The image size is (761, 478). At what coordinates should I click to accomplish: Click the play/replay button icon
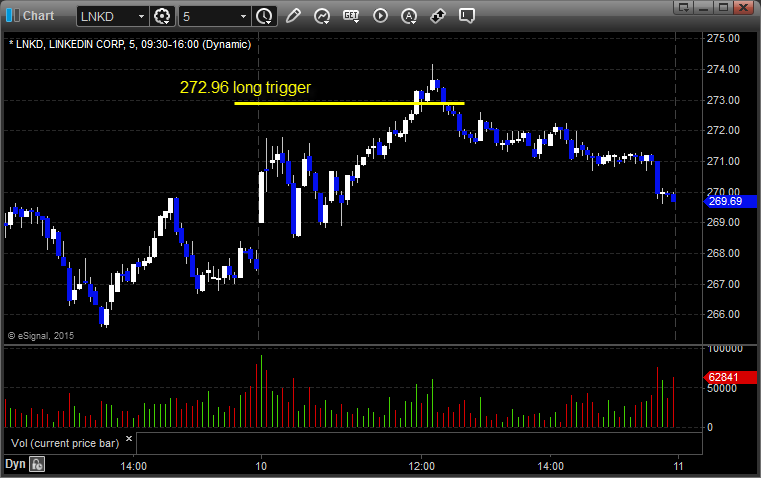pos(380,16)
